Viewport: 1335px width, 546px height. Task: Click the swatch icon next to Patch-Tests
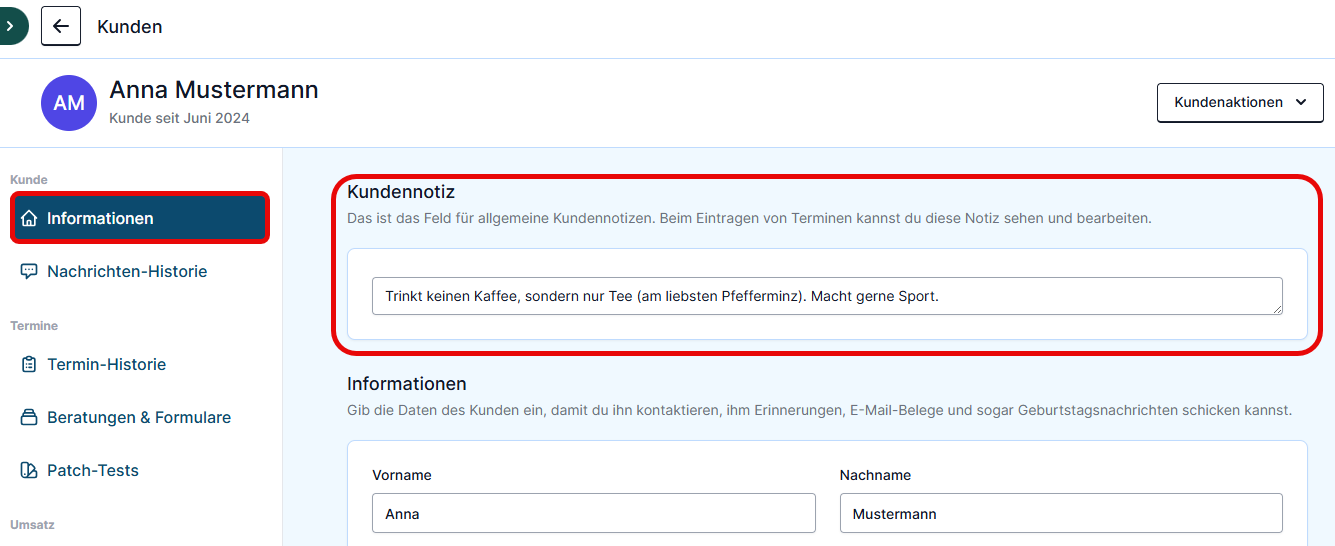[29, 470]
